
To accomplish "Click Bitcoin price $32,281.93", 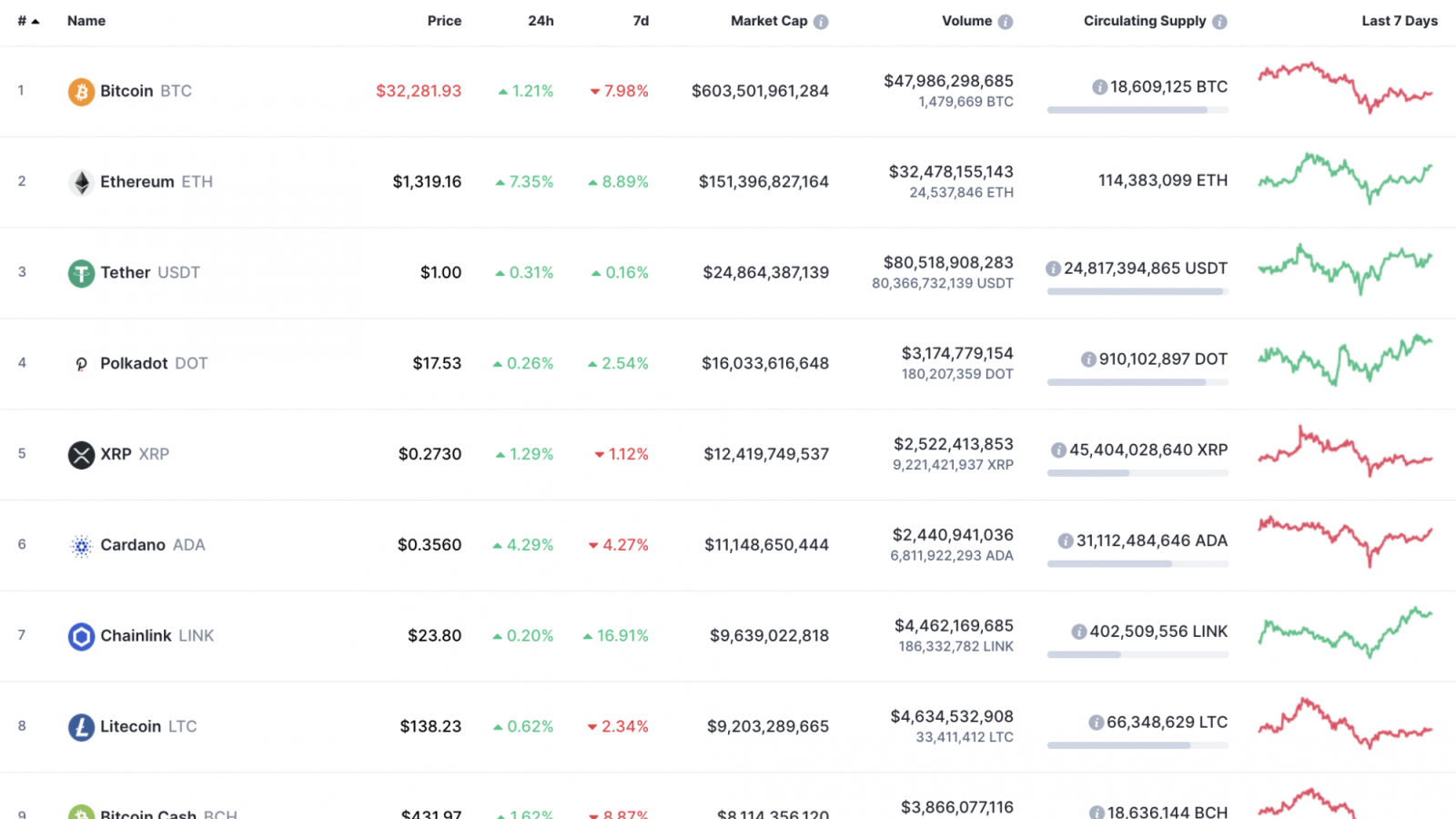I will pyautogui.click(x=419, y=91).
